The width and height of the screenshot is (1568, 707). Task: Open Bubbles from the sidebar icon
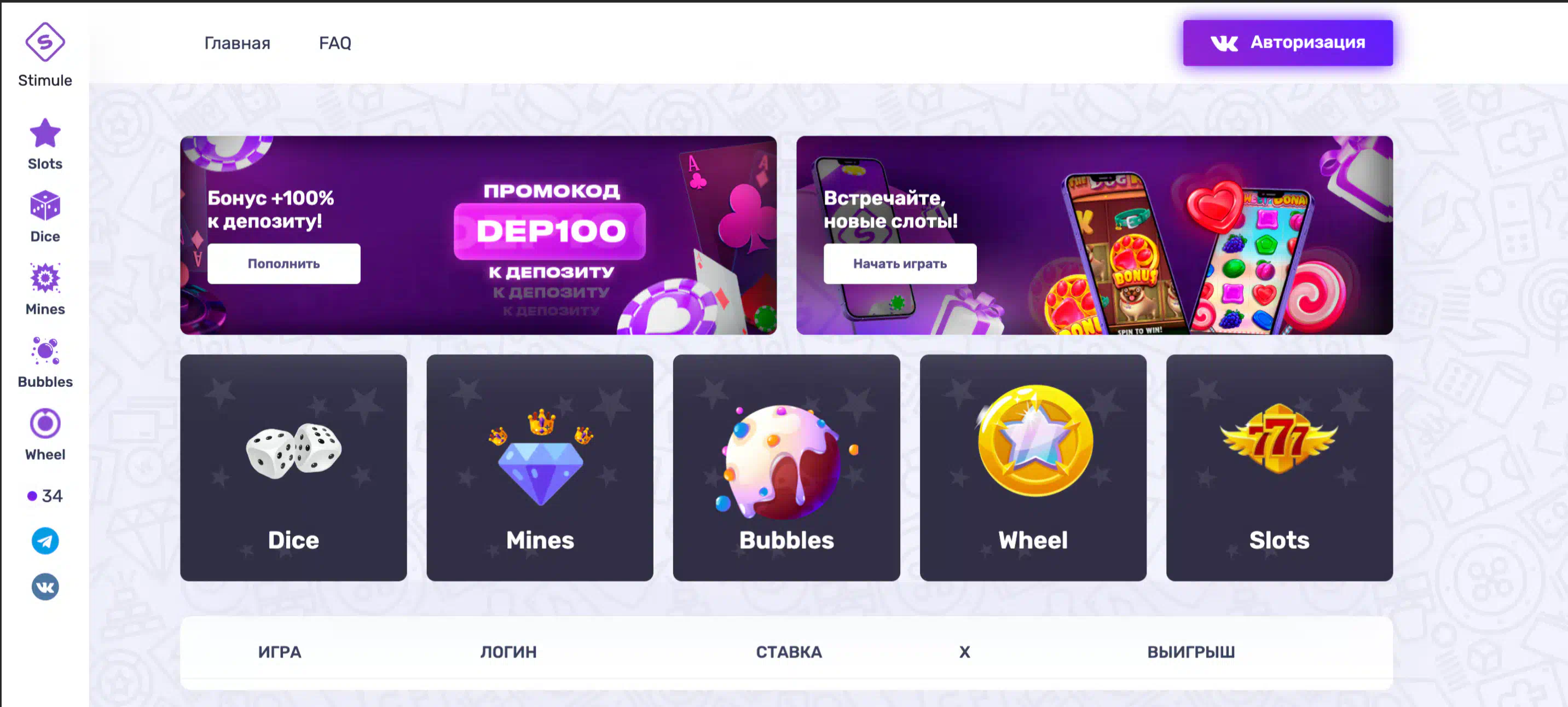45,351
